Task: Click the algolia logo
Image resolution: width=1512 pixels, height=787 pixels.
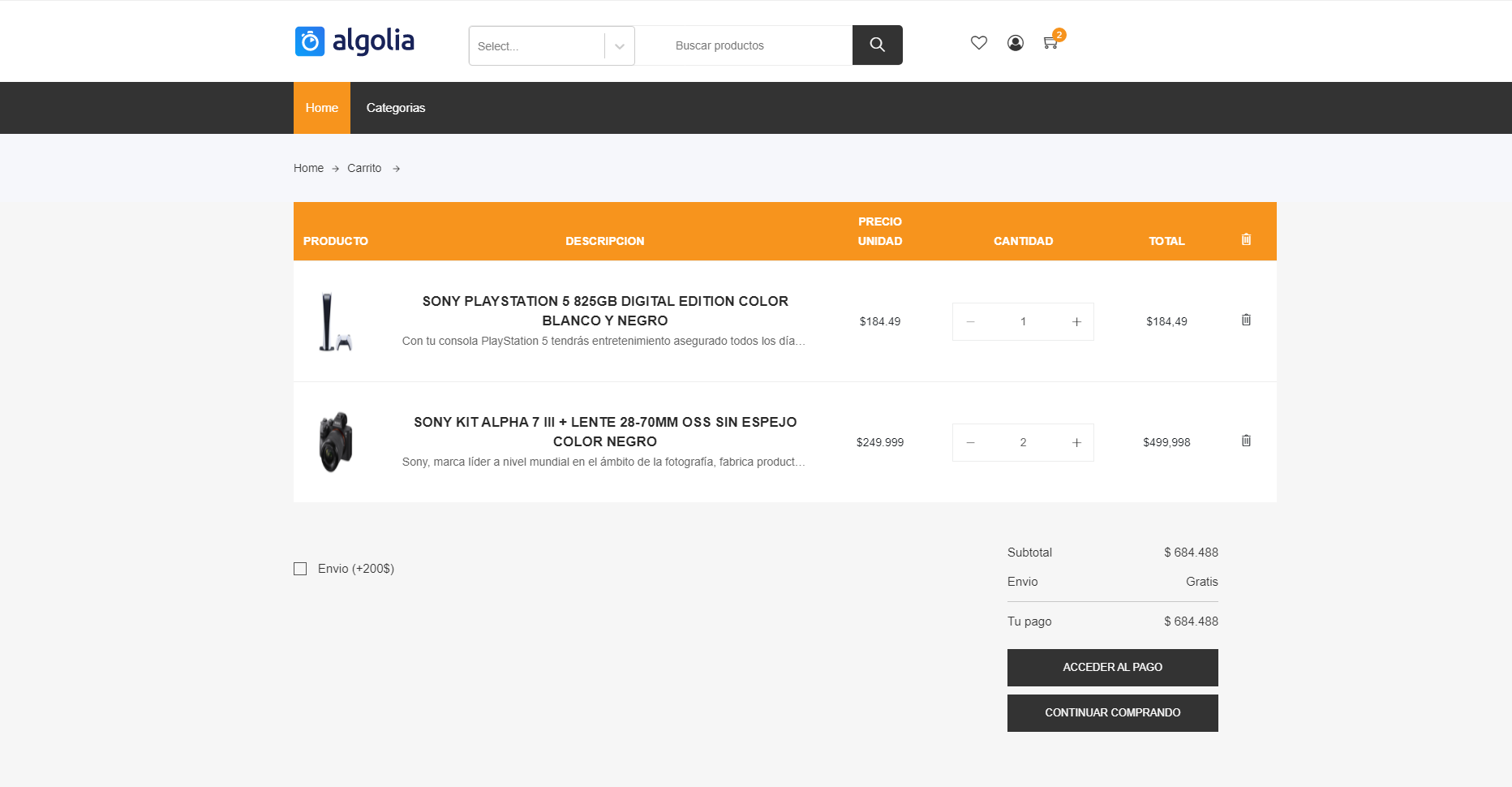Action: [x=354, y=41]
